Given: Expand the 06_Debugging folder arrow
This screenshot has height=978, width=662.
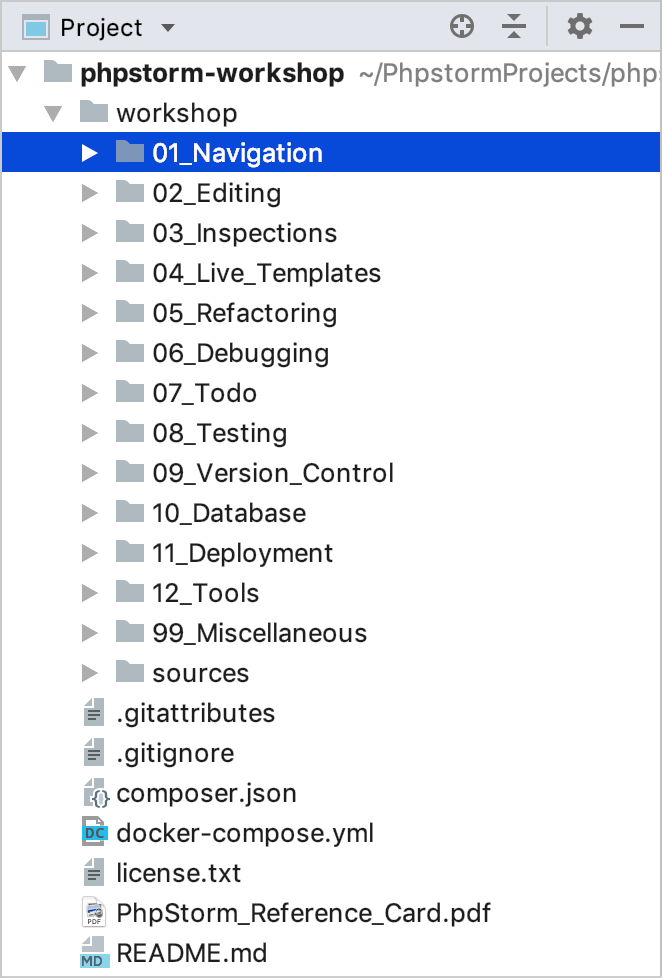Looking at the screenshot, I should click(x=90, y=353).
